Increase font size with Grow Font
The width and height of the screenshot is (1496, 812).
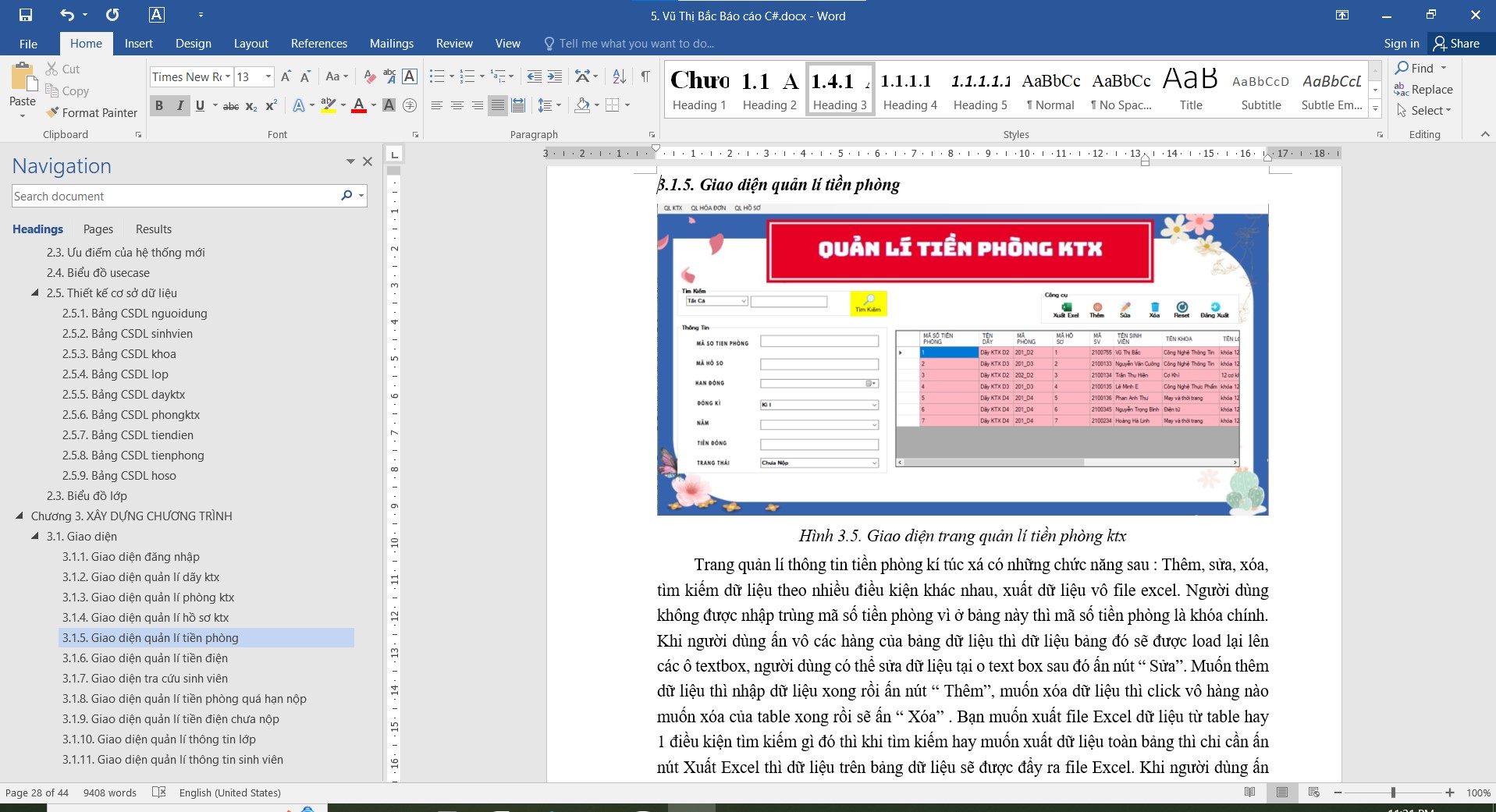tap(286, 76)
